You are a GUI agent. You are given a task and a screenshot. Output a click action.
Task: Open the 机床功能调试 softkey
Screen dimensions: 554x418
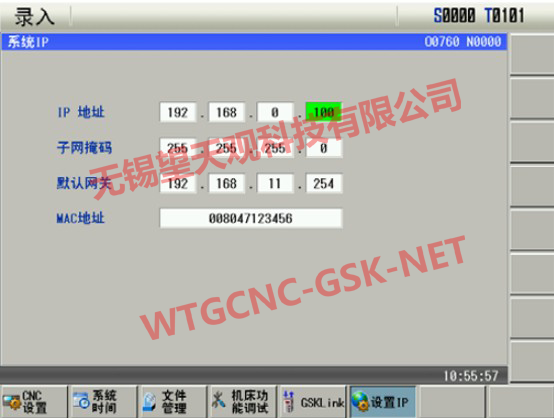tap(243, 402)
